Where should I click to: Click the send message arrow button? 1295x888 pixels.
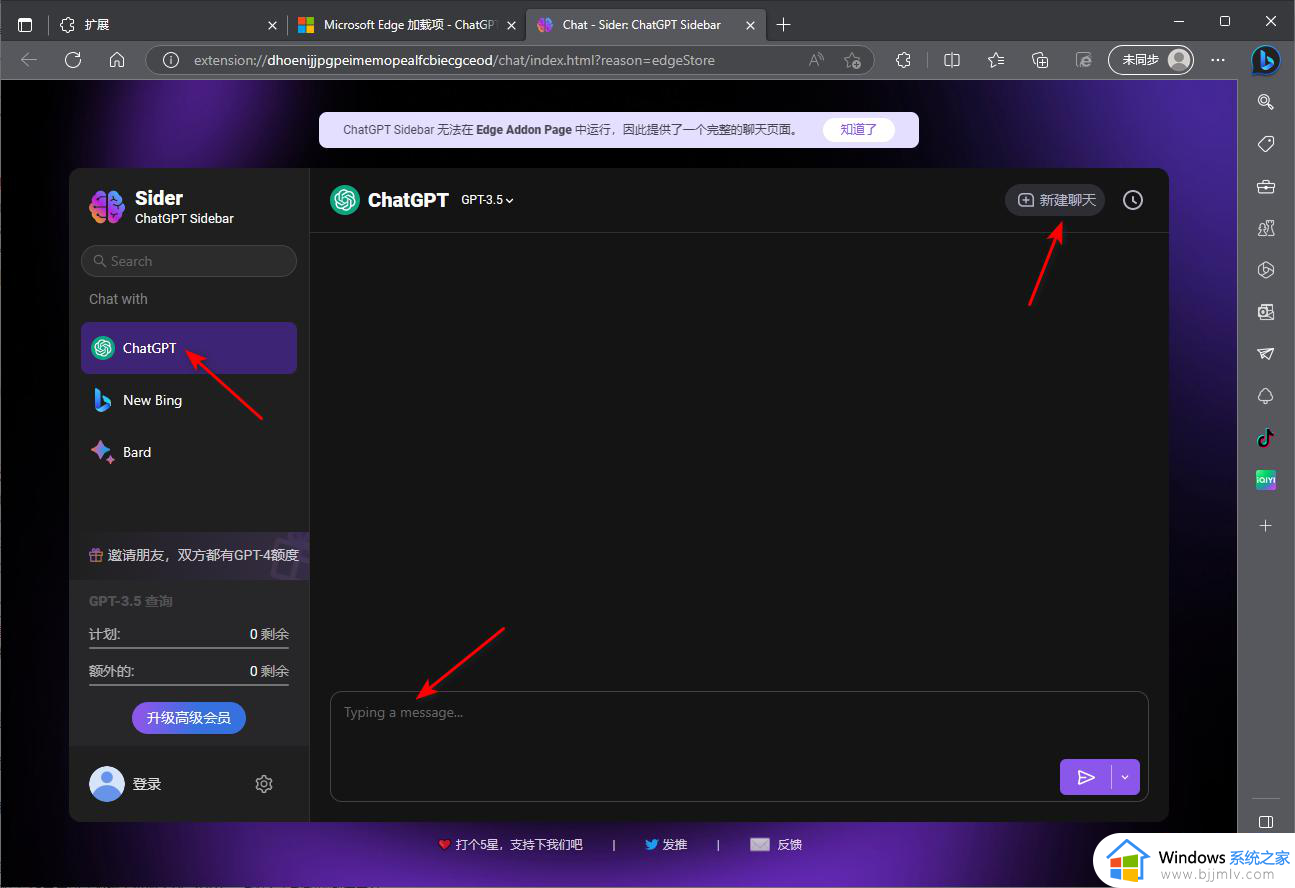pos(1086,777)
